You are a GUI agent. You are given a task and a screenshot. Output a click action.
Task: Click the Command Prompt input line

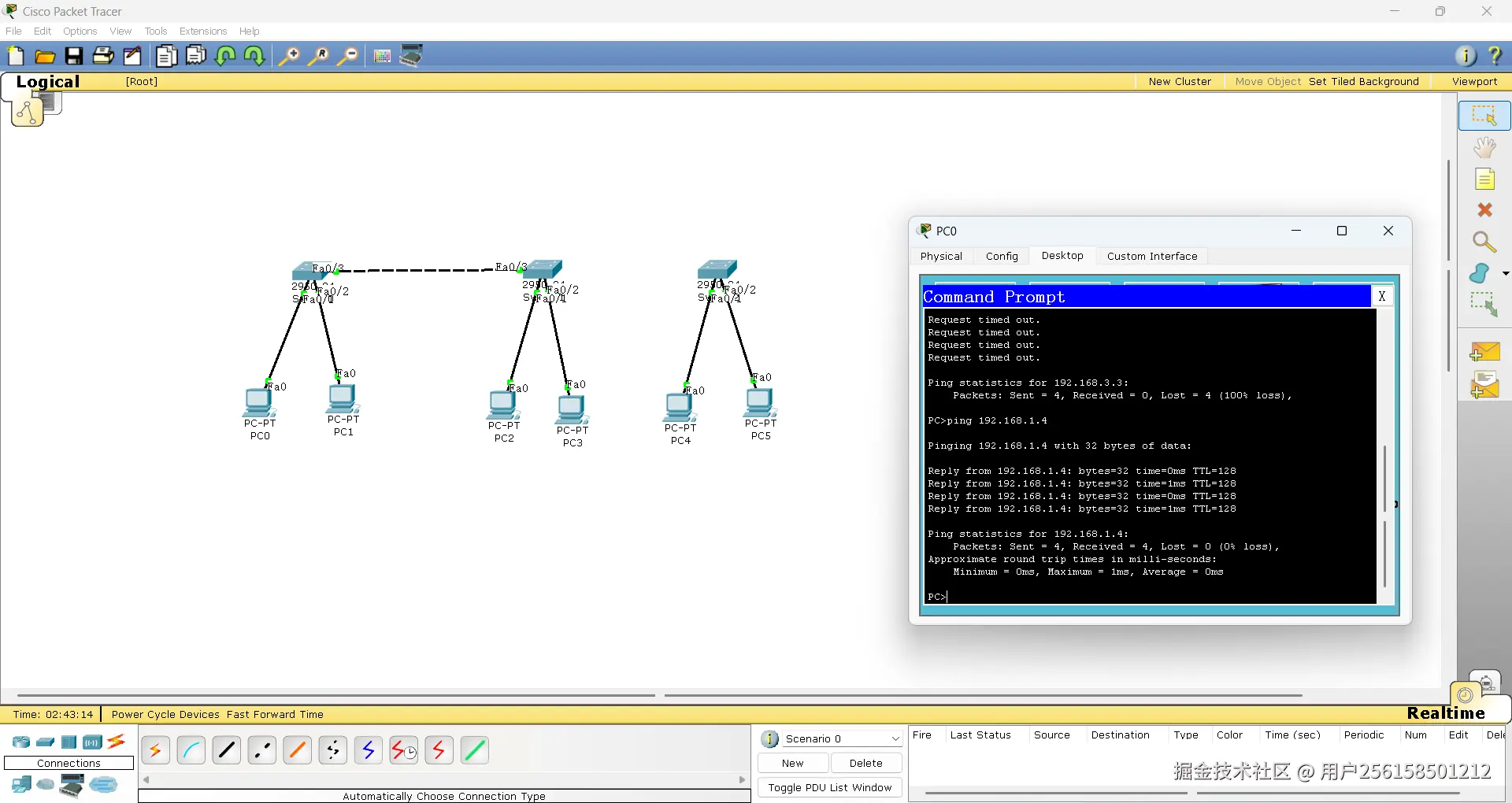pos(1149,597)
